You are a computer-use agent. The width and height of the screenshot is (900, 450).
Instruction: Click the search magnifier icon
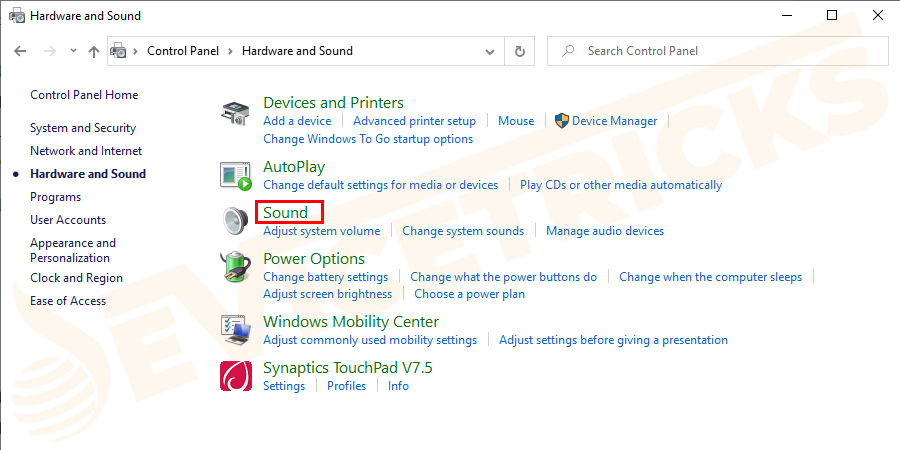568,51
